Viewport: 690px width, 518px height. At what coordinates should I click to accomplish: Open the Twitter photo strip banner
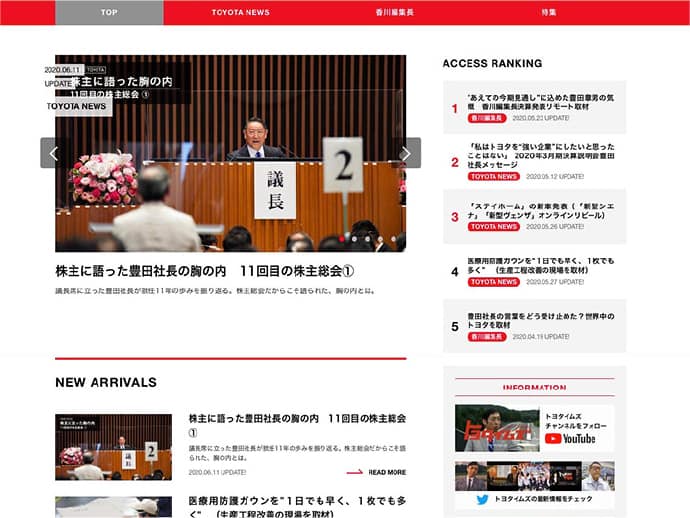pos(535,476)
